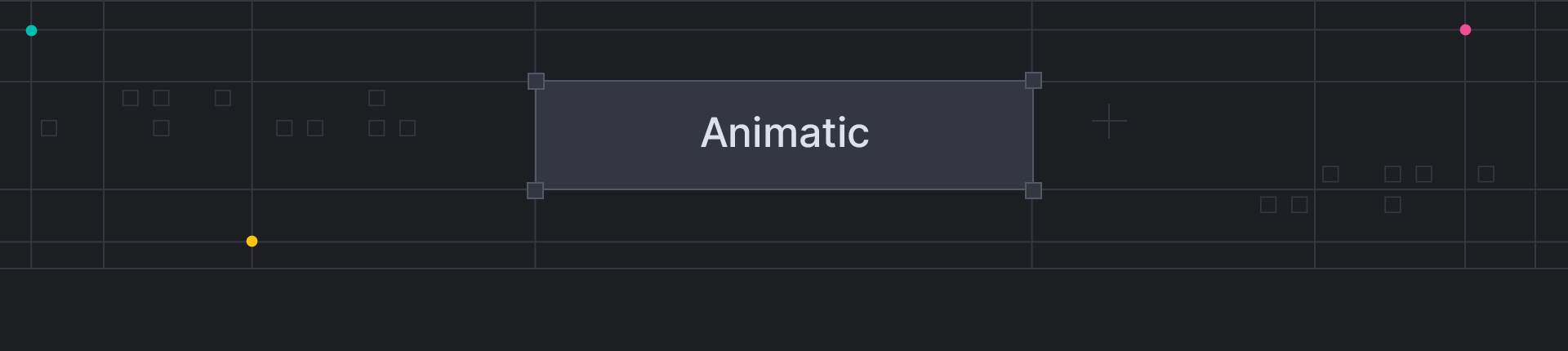Click isolated upper-row square just left of yellow dot's line
1568x351 pixels.
(223, 98)
